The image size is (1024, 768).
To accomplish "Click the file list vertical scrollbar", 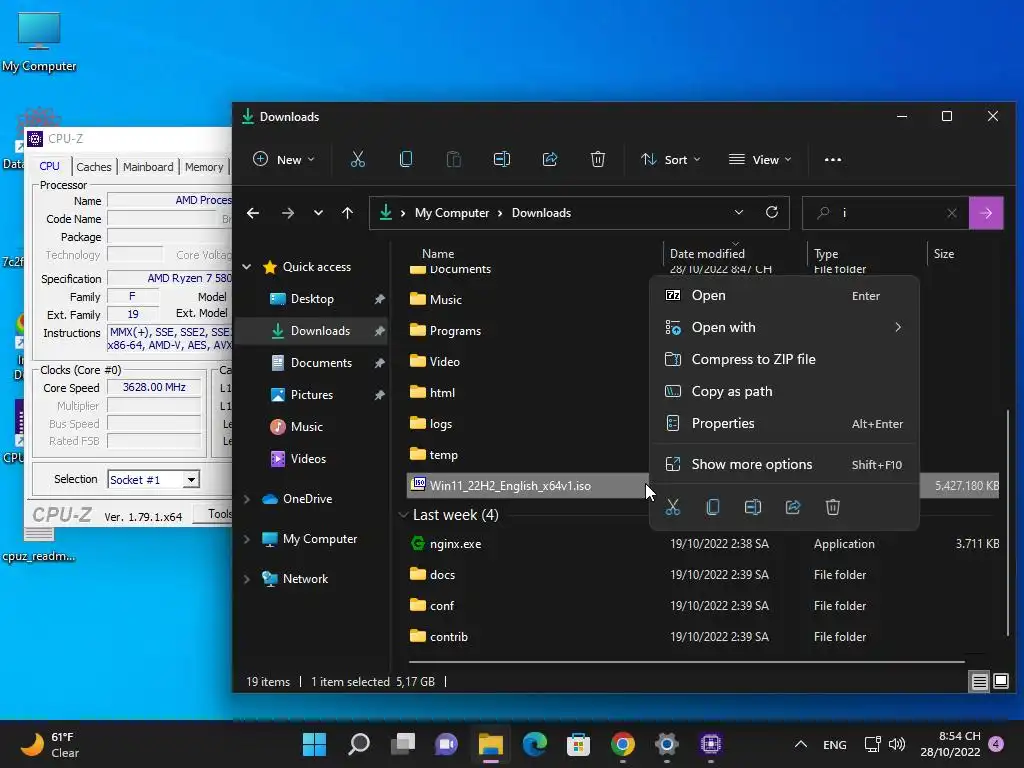I will pyautogui.click(x=1008, y=522).
